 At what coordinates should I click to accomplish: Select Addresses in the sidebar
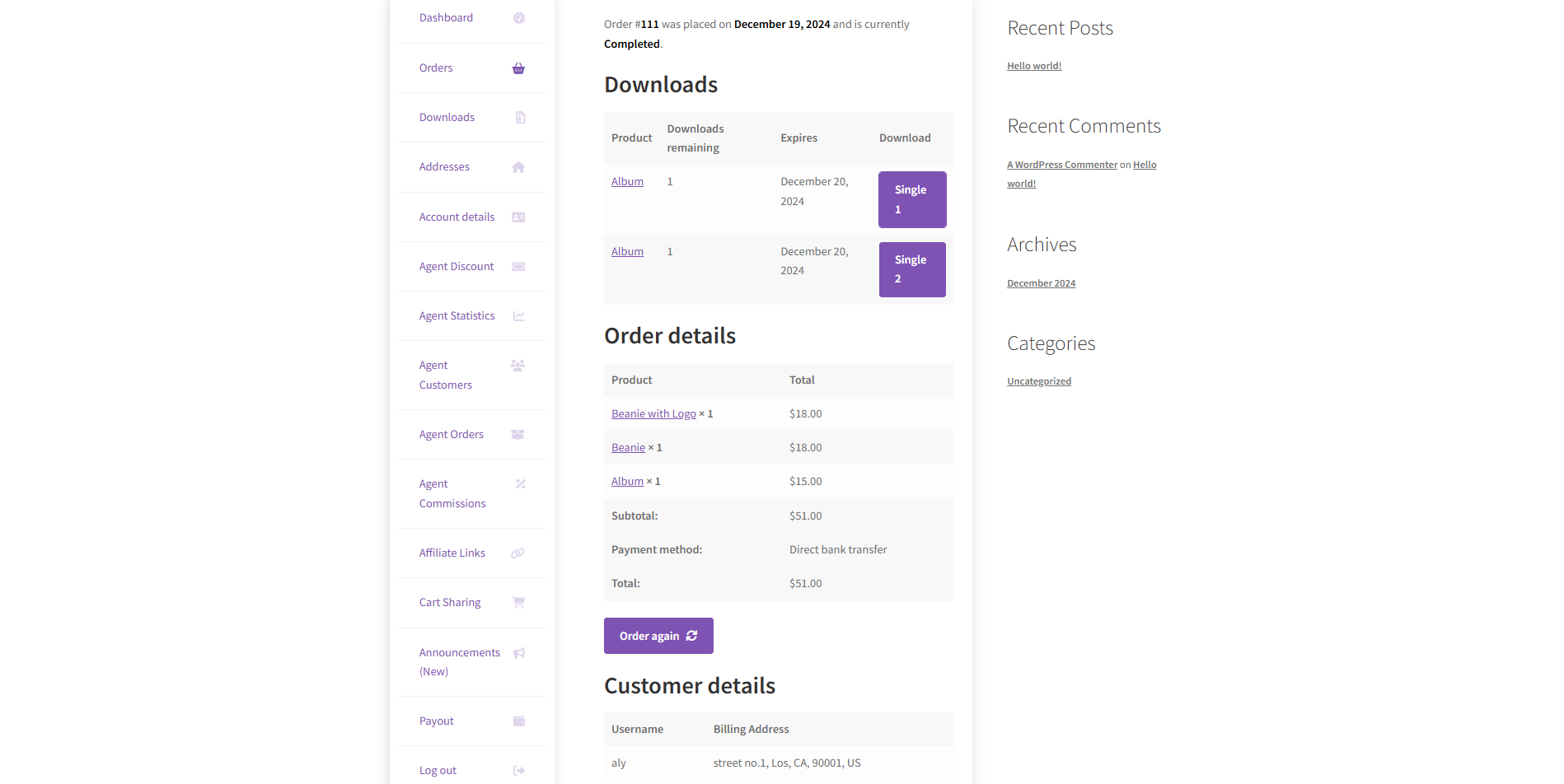pos(444,167)
